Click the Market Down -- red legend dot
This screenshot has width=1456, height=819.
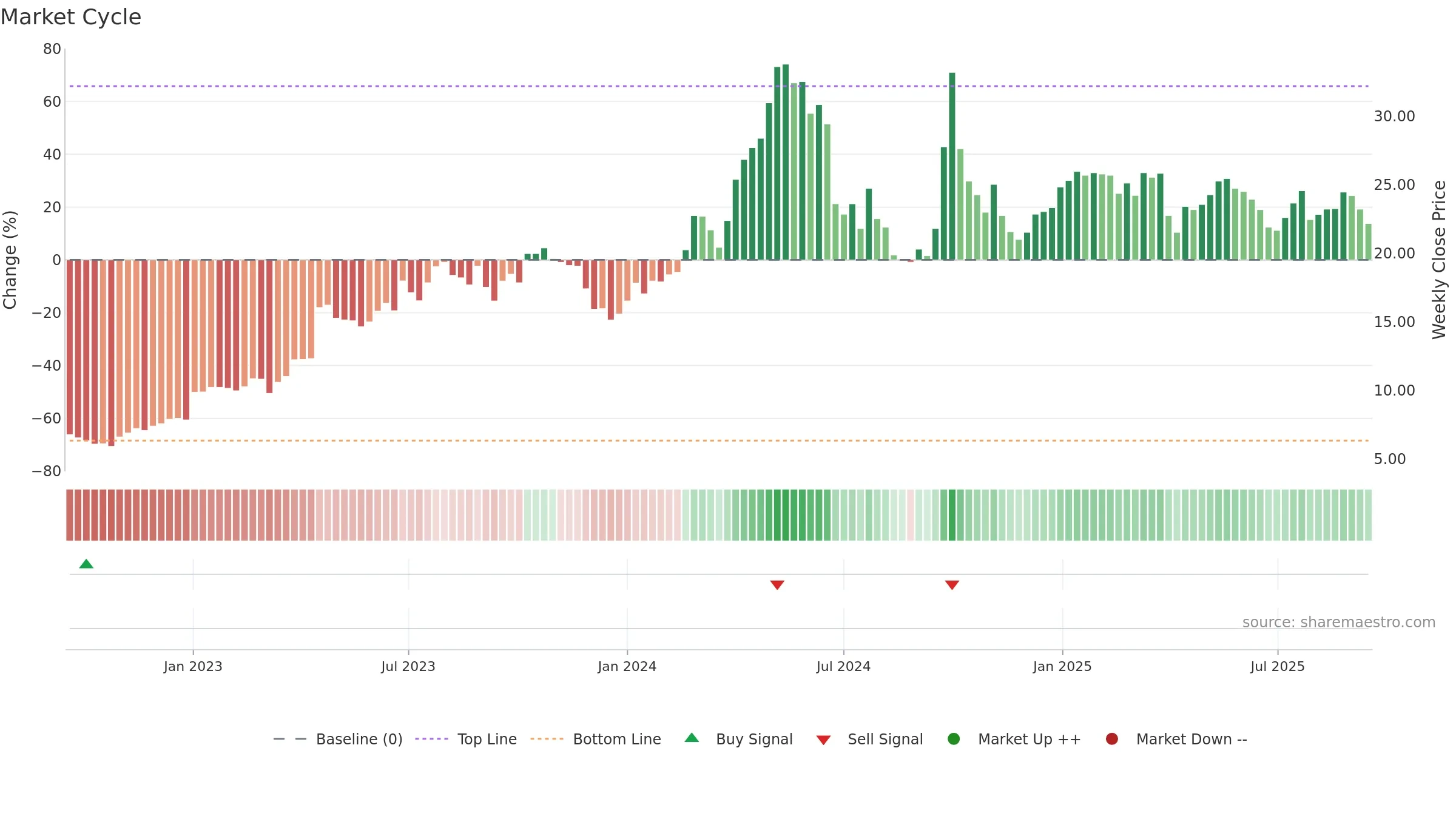pos(1112,739)
